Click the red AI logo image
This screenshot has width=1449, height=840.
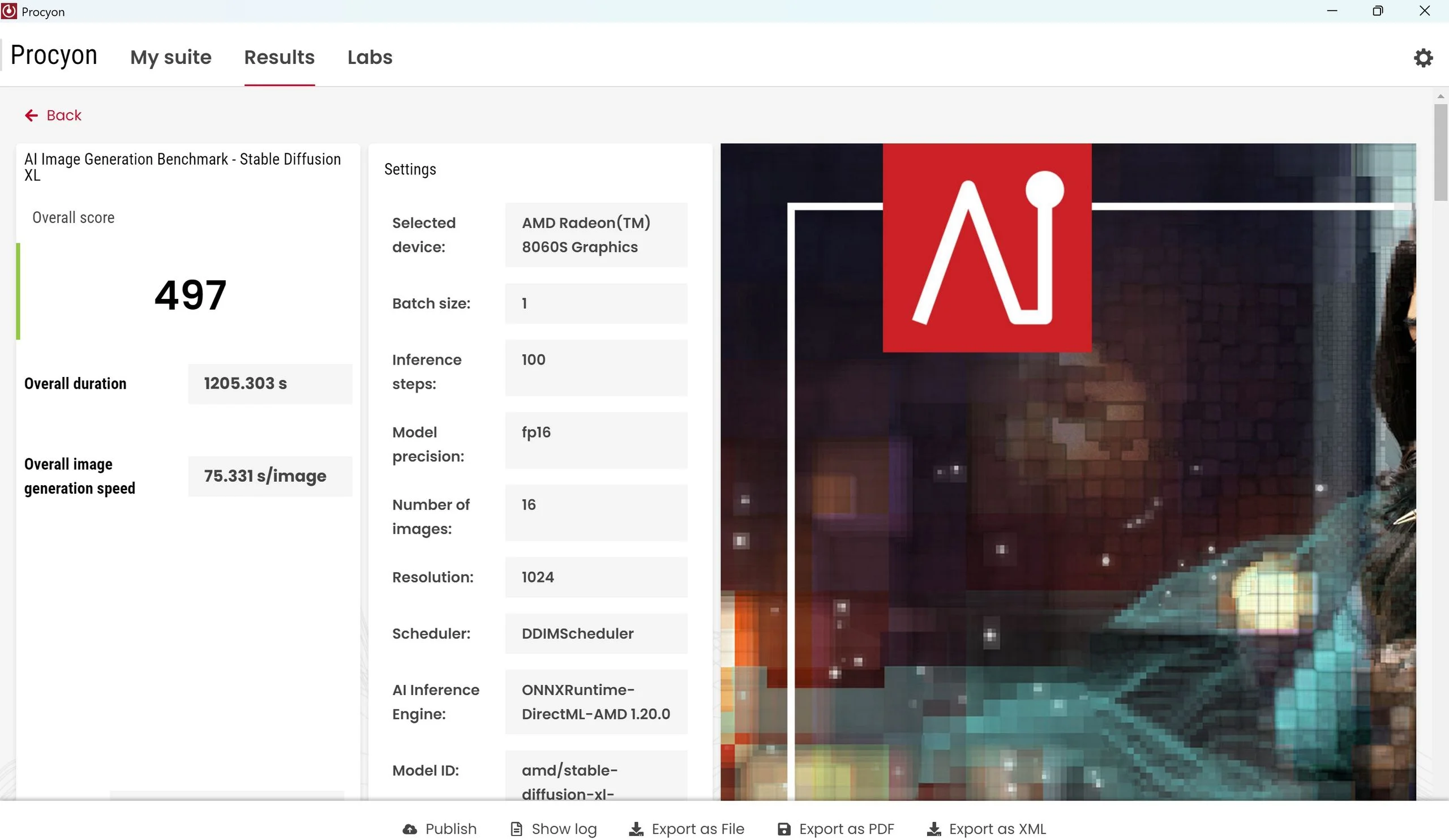(x=986, y=247)
